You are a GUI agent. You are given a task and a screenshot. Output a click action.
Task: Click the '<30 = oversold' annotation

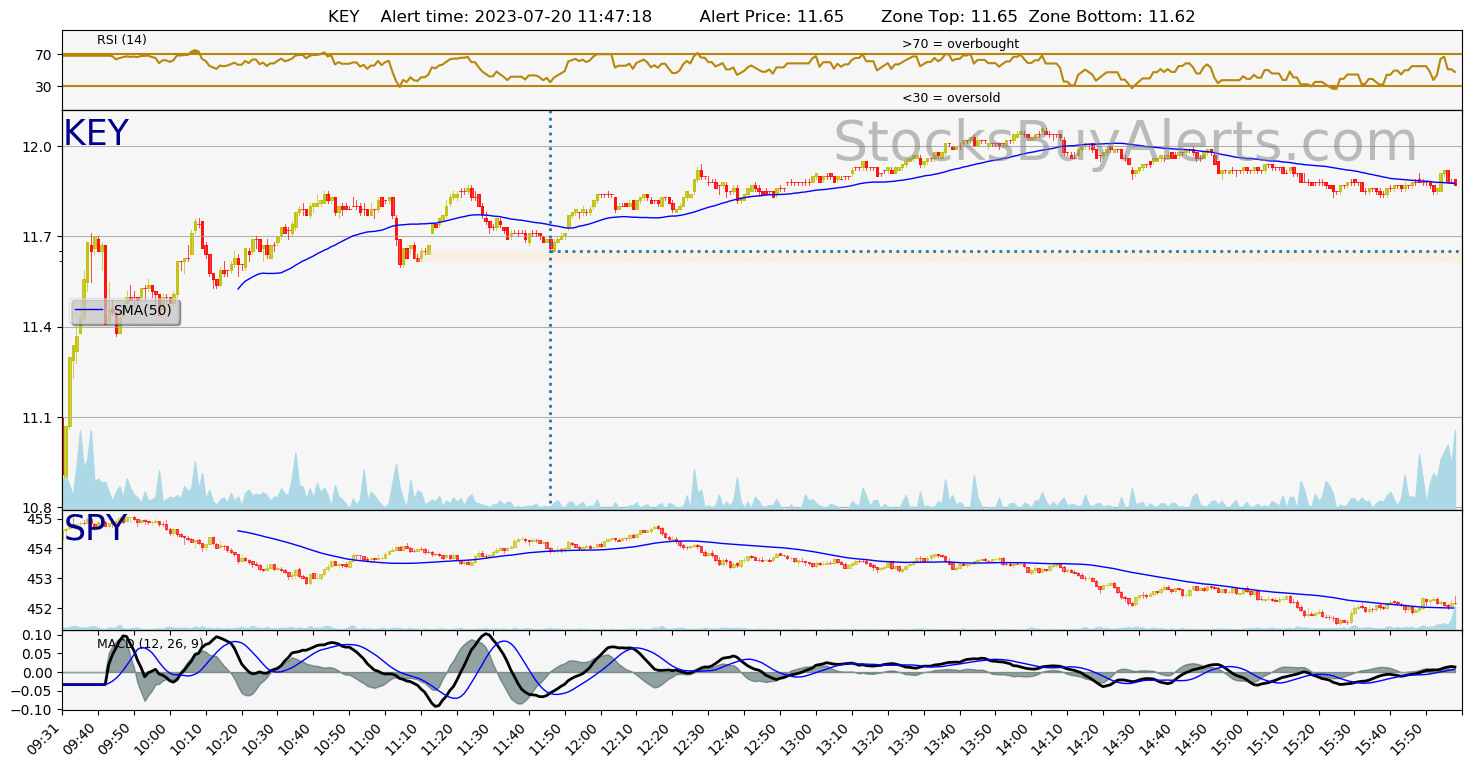click(951, 98)
